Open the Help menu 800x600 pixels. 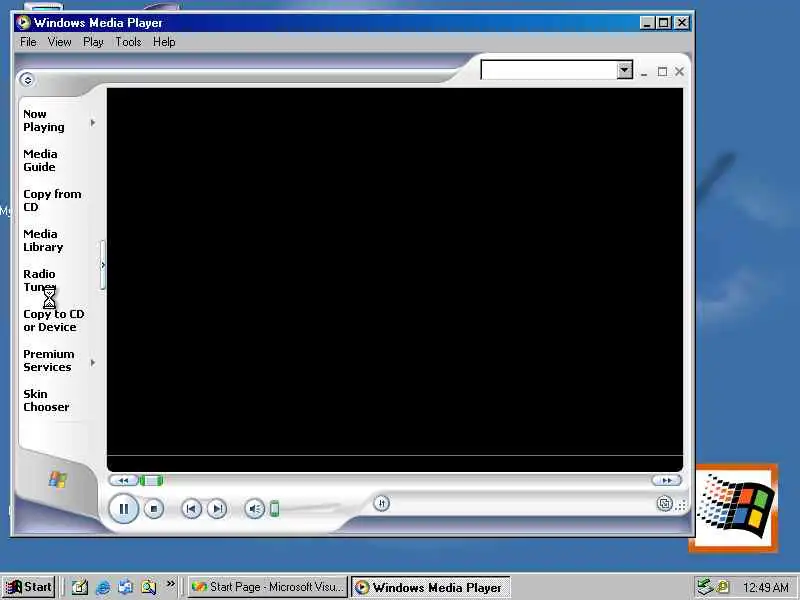[x=164, y=42]
